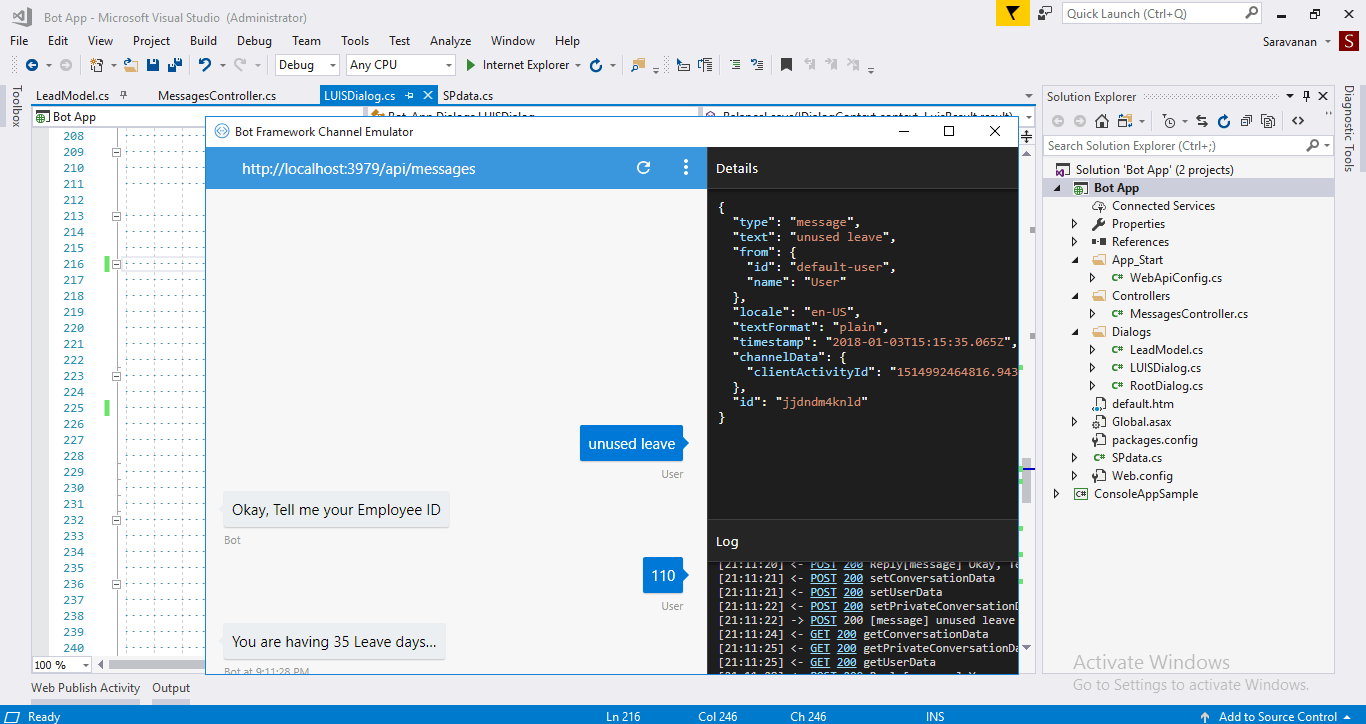Click the Bookmark toggle icon in toolbar
Image resolution: width=1366 pixels, height=724 pixels.
[x=787, y=65]
